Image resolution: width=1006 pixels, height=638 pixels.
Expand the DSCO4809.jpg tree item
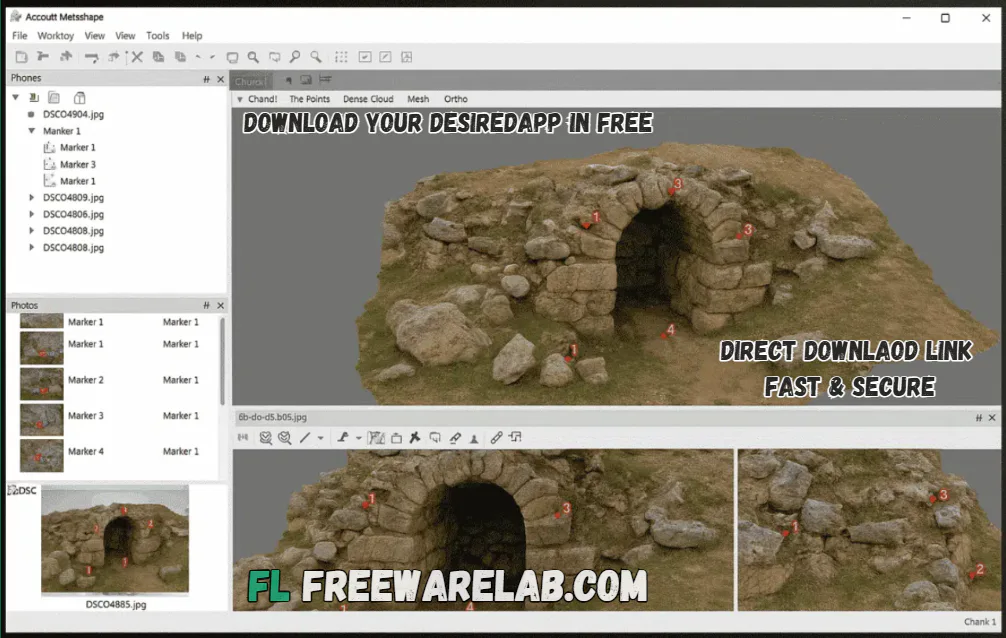[30, 197]
